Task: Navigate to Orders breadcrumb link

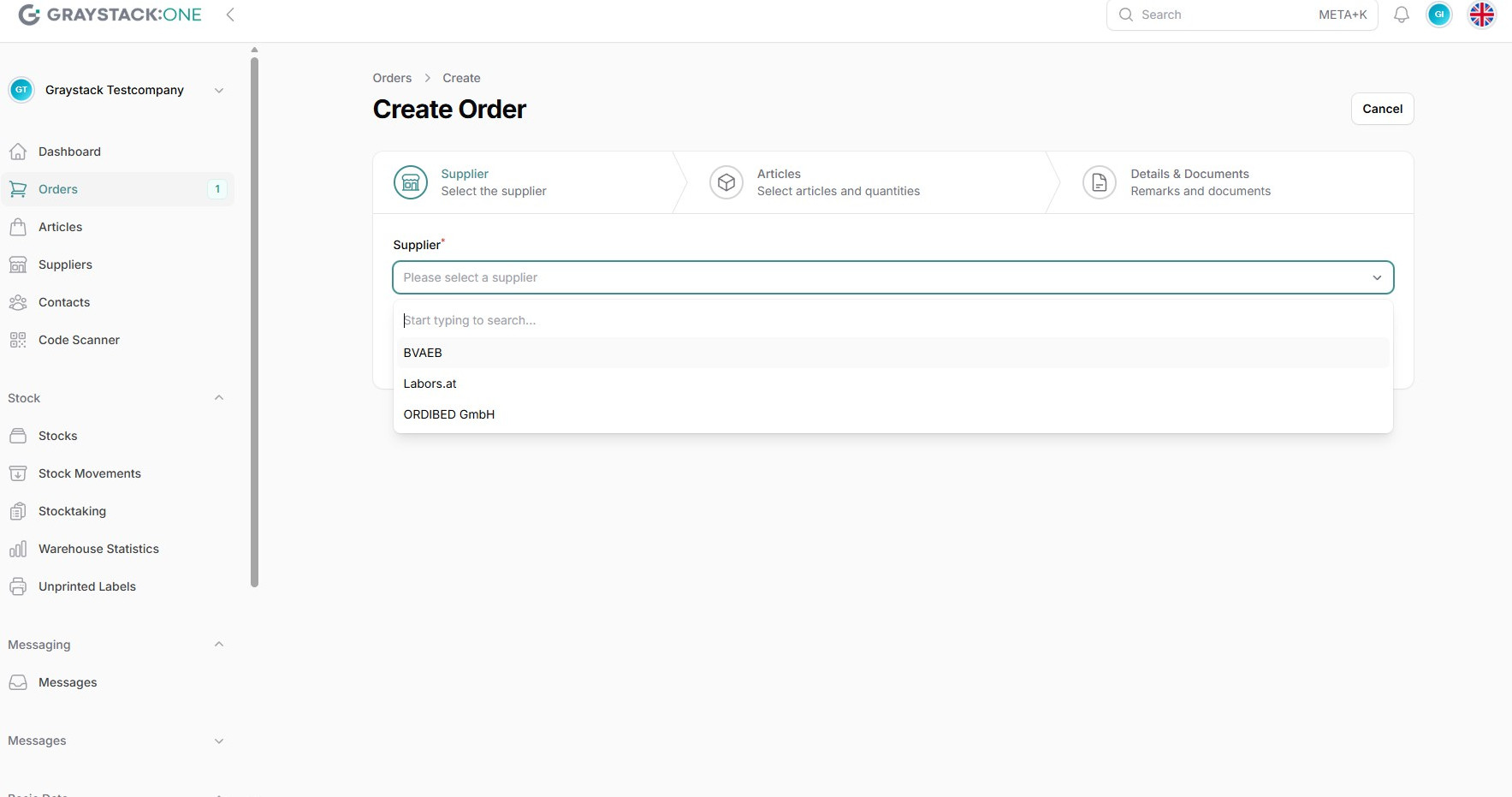Action: 392,78
